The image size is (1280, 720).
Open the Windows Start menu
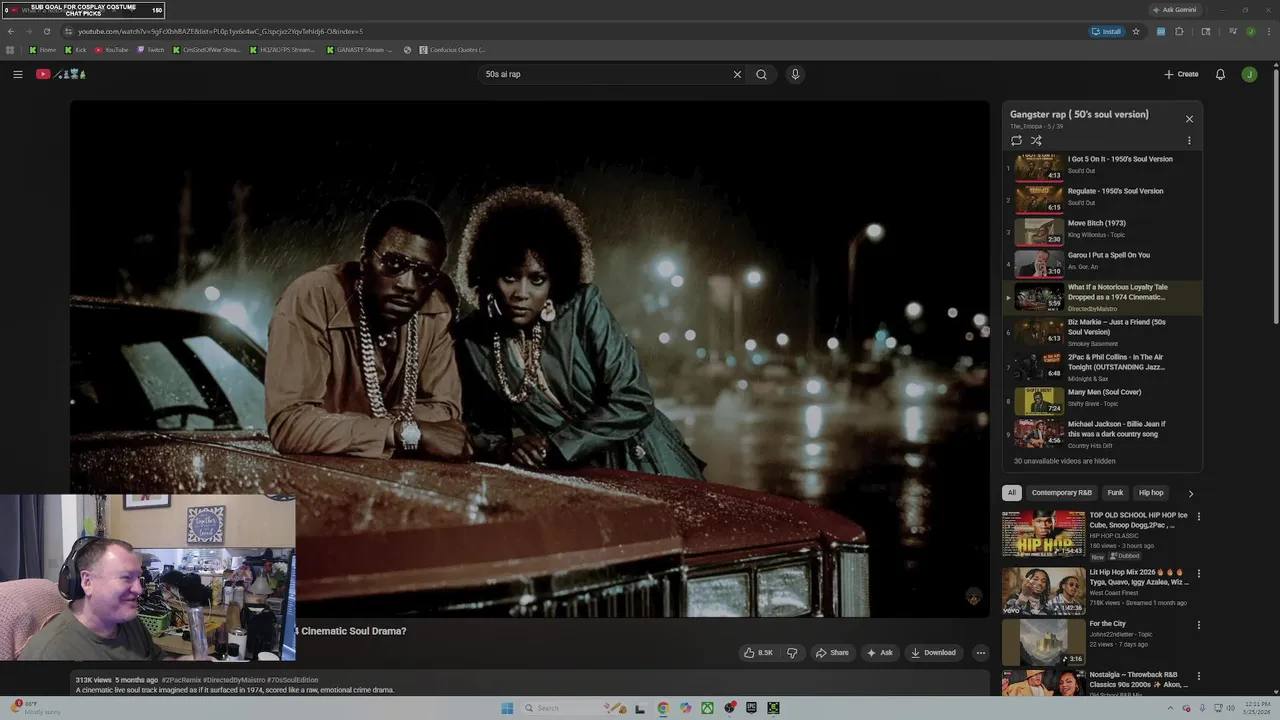click(507, 708)
